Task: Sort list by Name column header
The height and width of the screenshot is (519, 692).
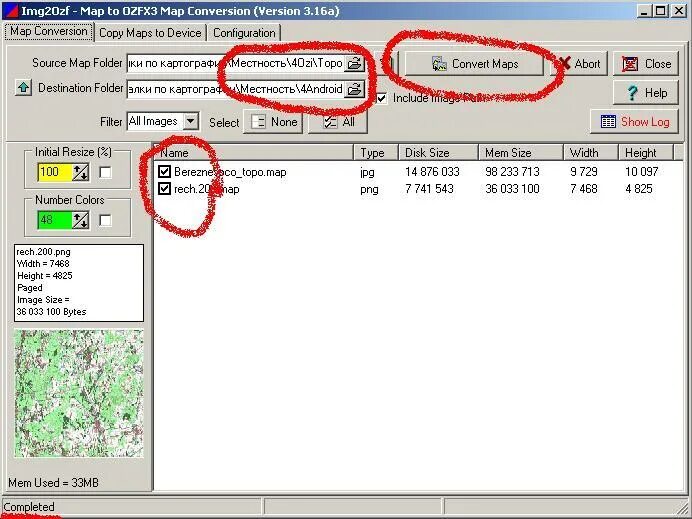Action: click(254, 153)
